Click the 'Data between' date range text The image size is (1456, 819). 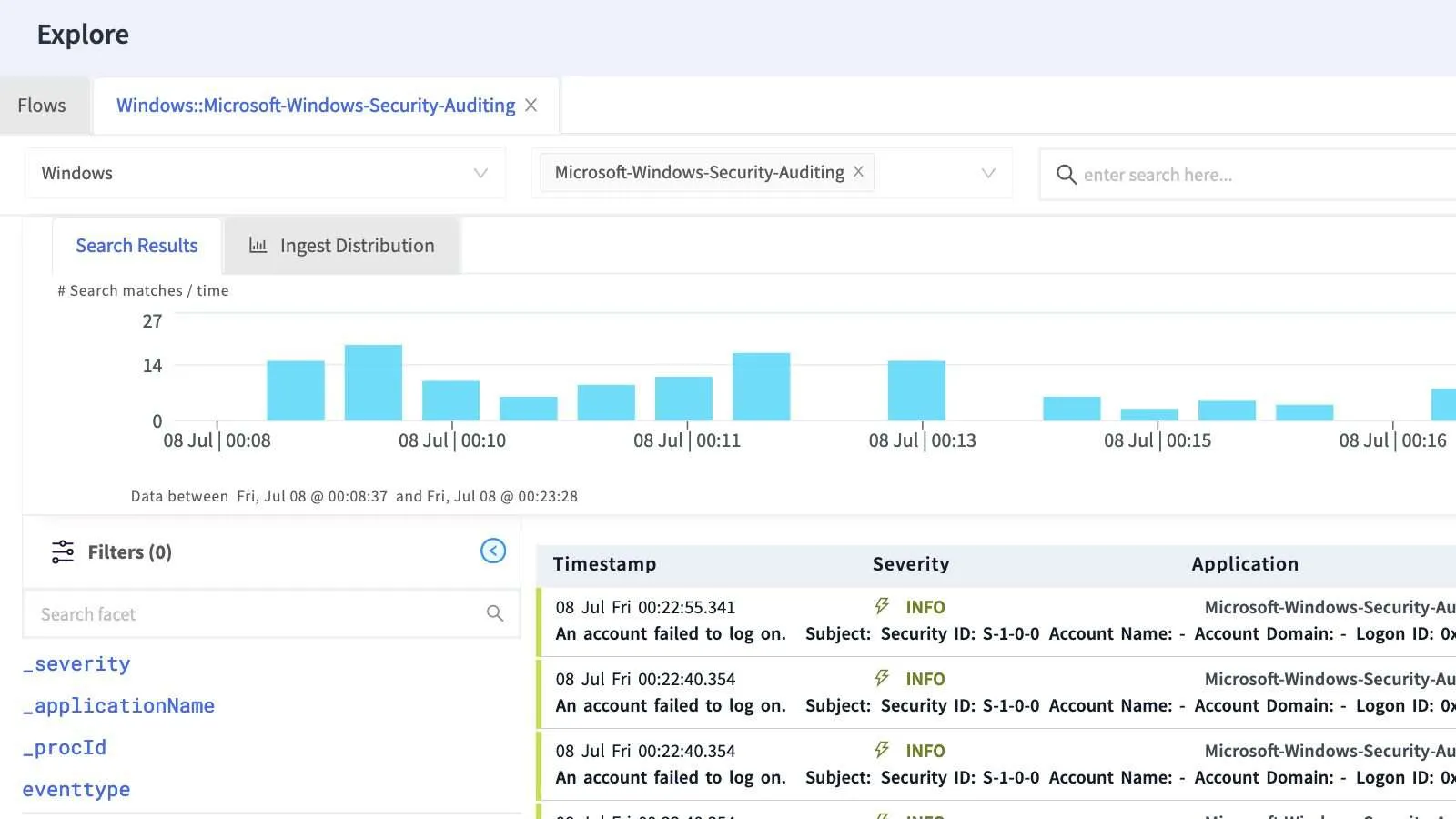(x=354, y=496)
